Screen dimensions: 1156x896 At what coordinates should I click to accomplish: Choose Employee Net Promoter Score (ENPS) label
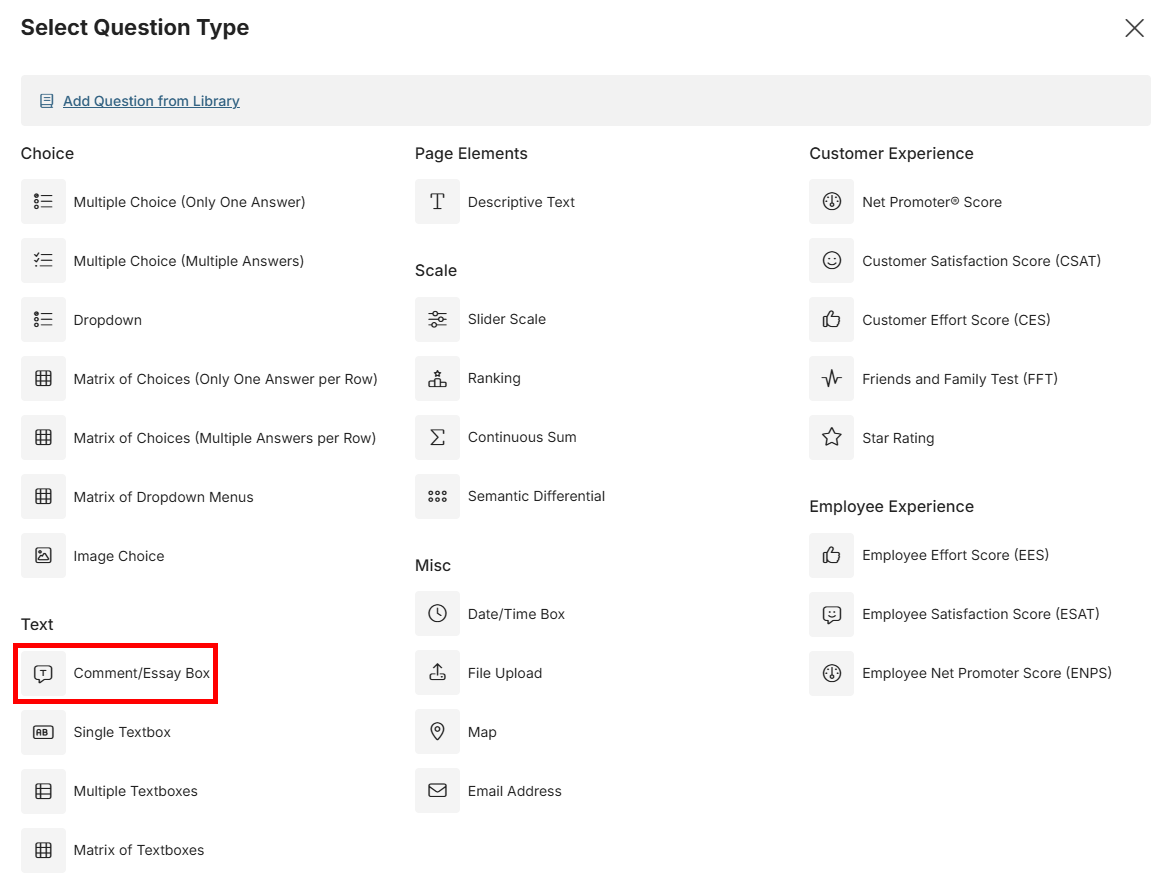tap(987, 673)
